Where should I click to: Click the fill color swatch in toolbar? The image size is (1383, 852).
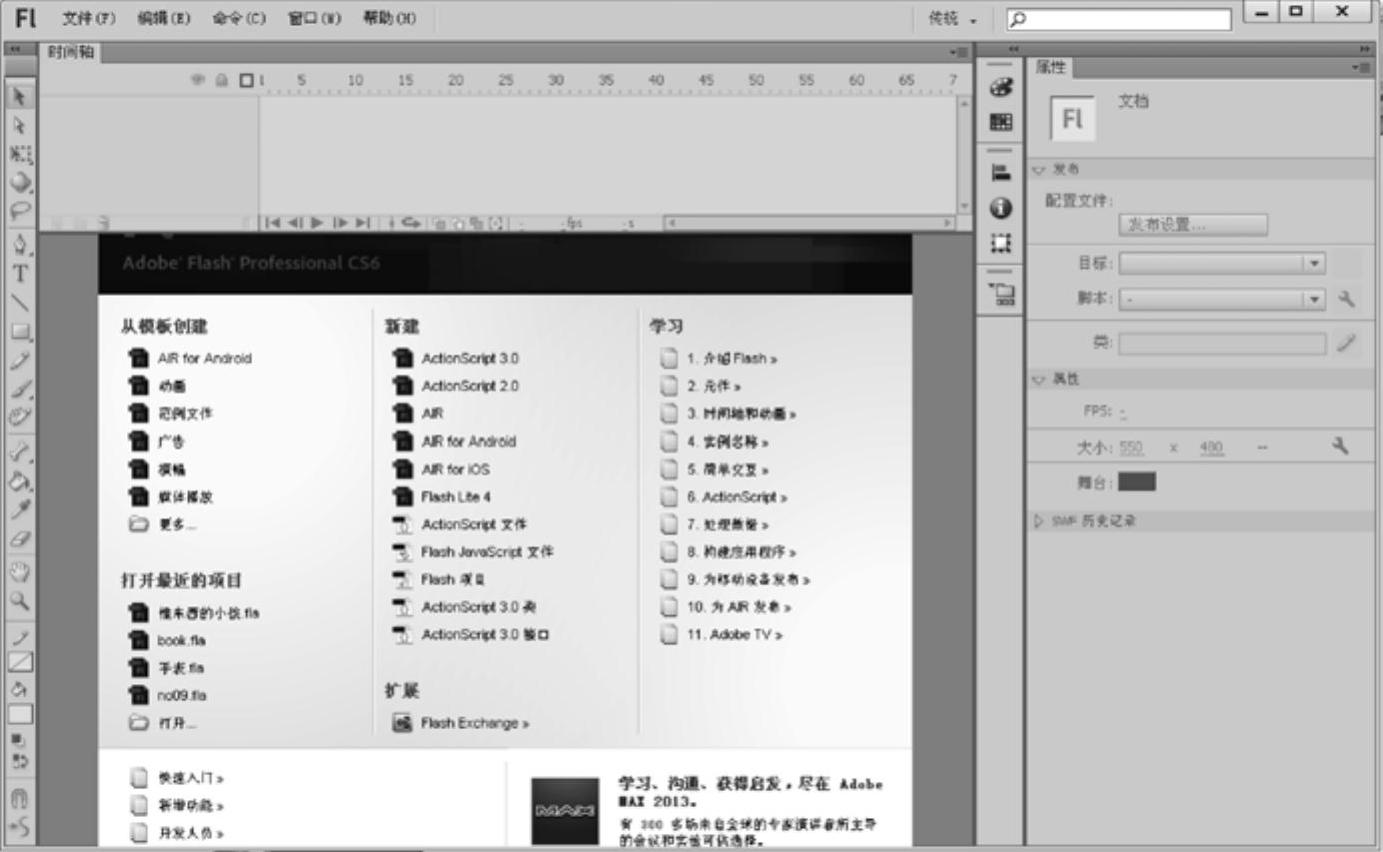coord(19,714)
